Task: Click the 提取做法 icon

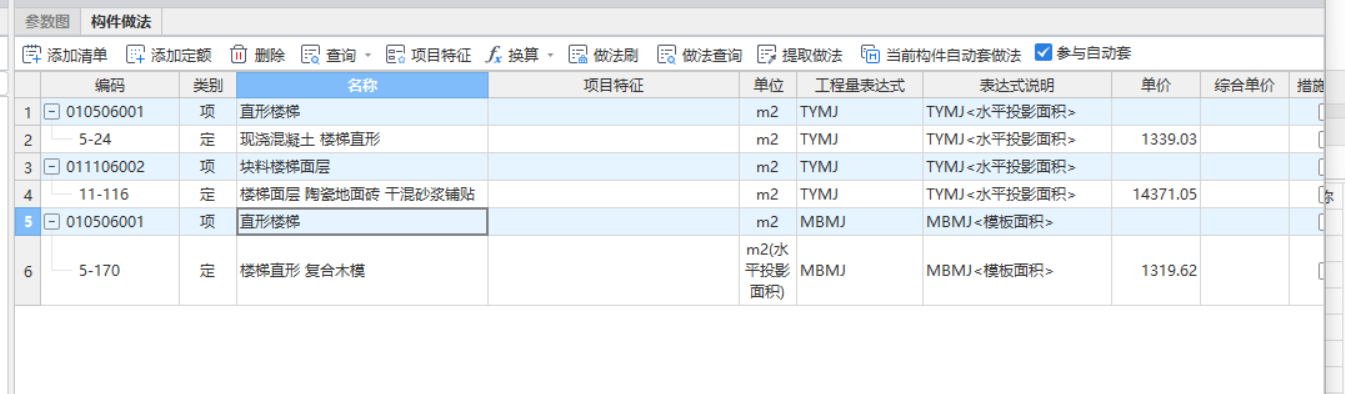Action: tap(767, 55)
